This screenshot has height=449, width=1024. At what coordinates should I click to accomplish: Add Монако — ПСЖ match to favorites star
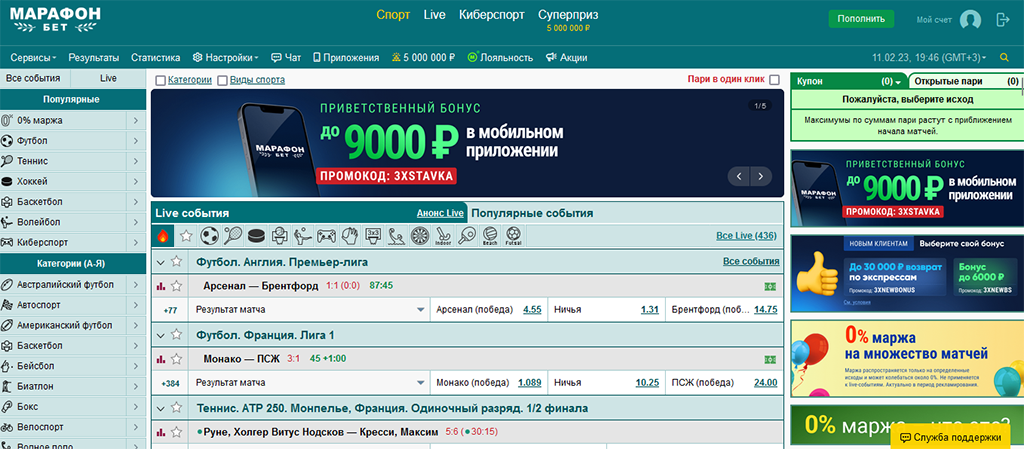coord(176,359)
